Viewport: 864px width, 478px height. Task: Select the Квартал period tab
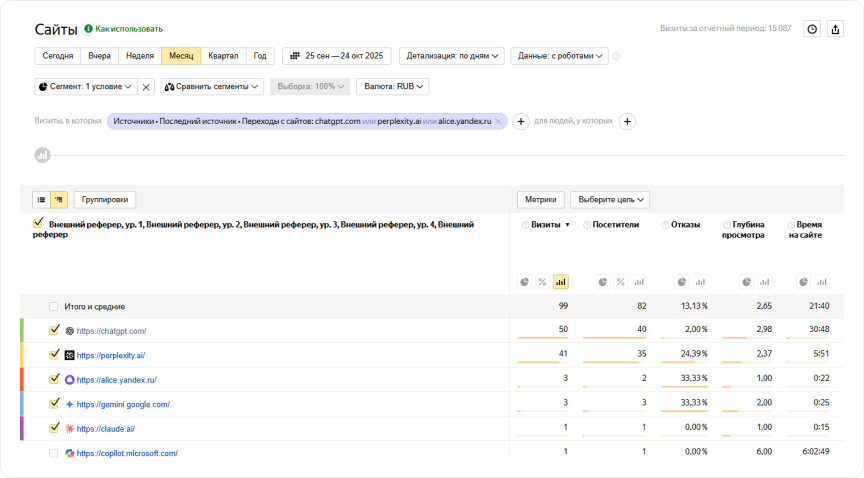223,56
